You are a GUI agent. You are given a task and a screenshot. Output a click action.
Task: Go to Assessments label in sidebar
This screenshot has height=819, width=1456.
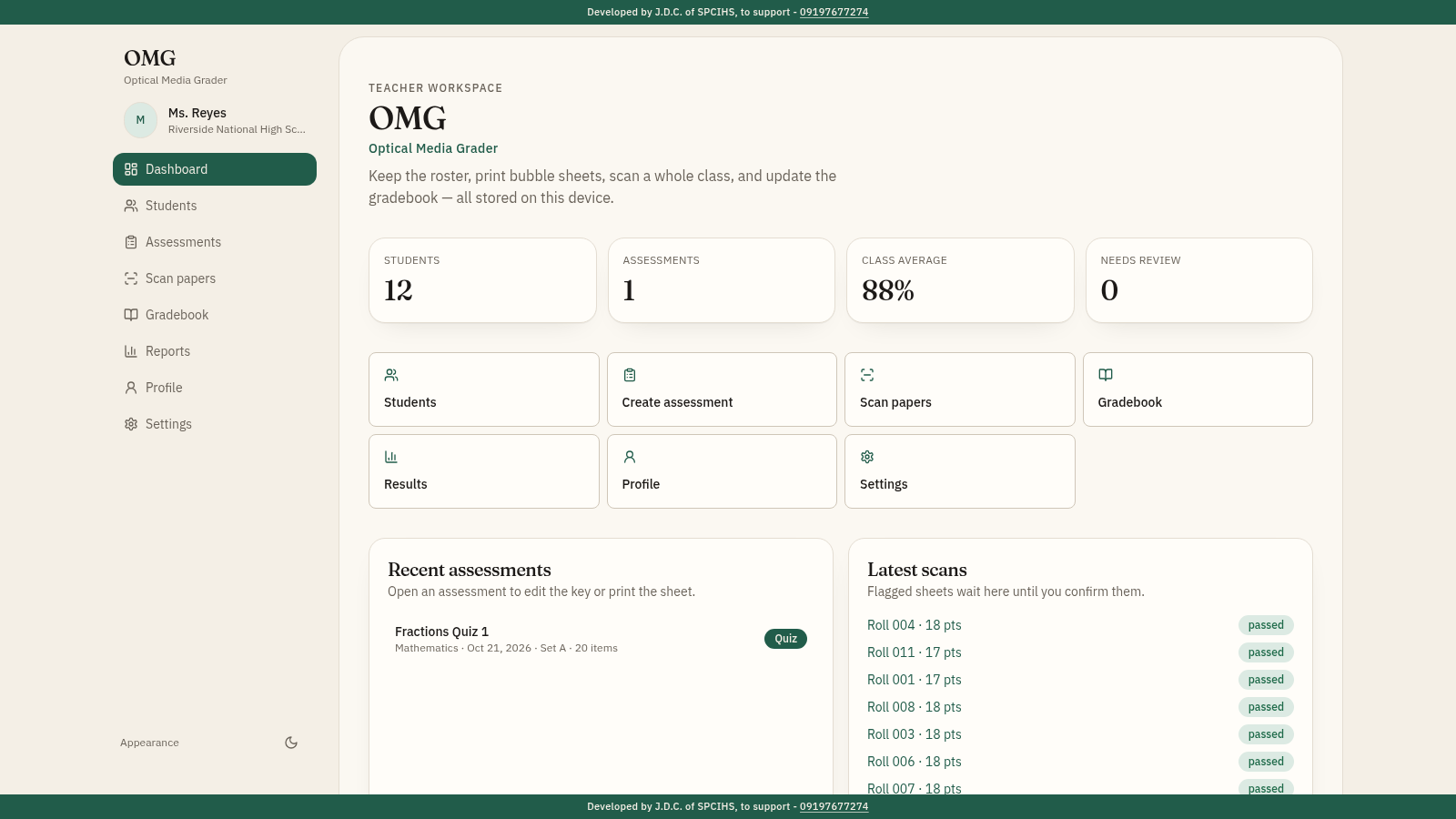183,242
